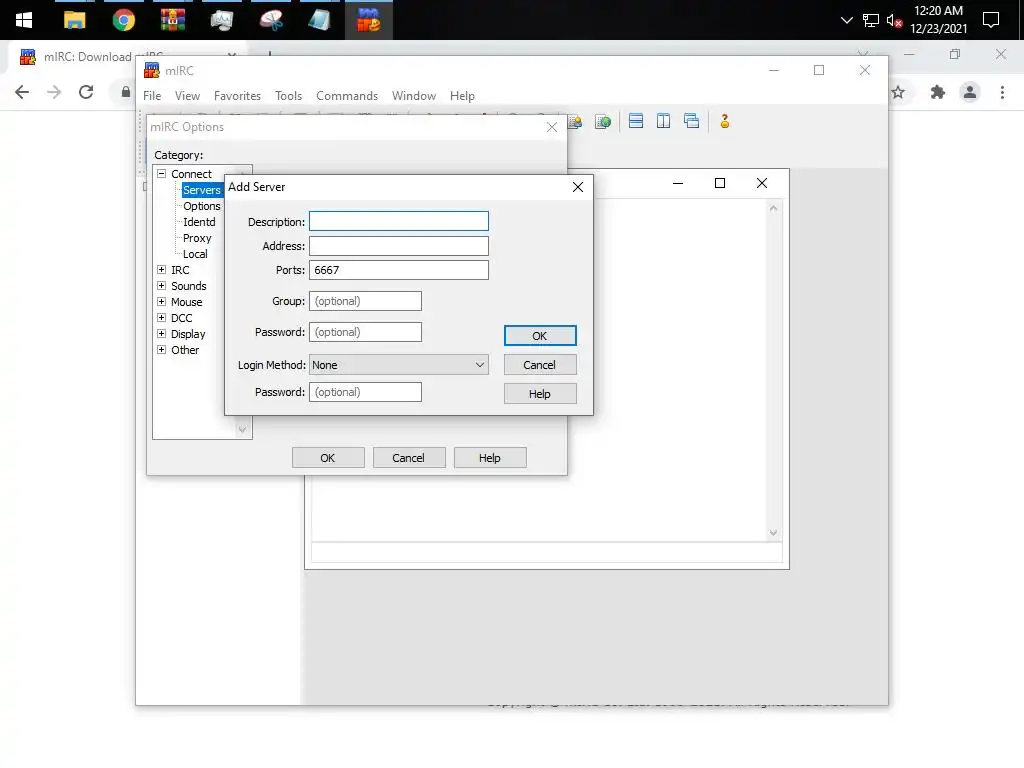
Task: Open File Explorer from the taskbar
Action: tap(74, 20)
